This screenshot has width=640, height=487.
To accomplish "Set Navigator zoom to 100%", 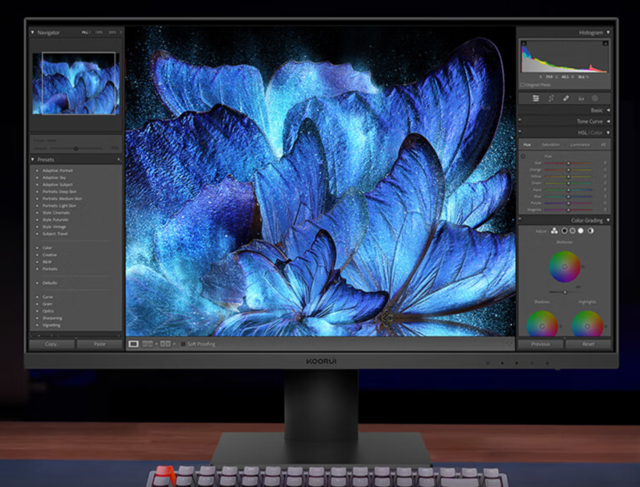I will [x=99, y=32].
